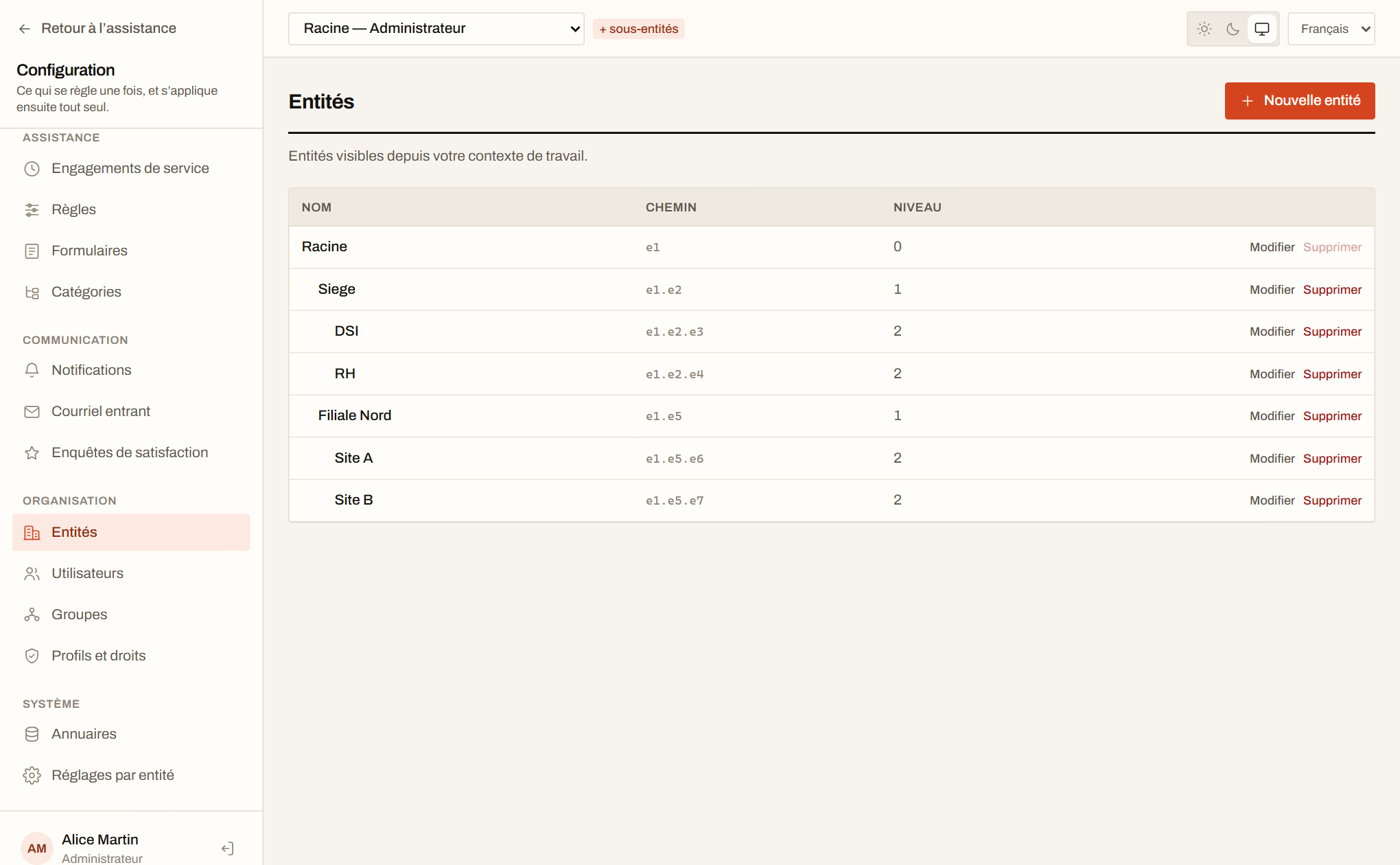Image resolution: width=1400 pixels, height=865 pixels.
Task: Click the Filiale Nord entity name
Action: click(x=355, y=415)
